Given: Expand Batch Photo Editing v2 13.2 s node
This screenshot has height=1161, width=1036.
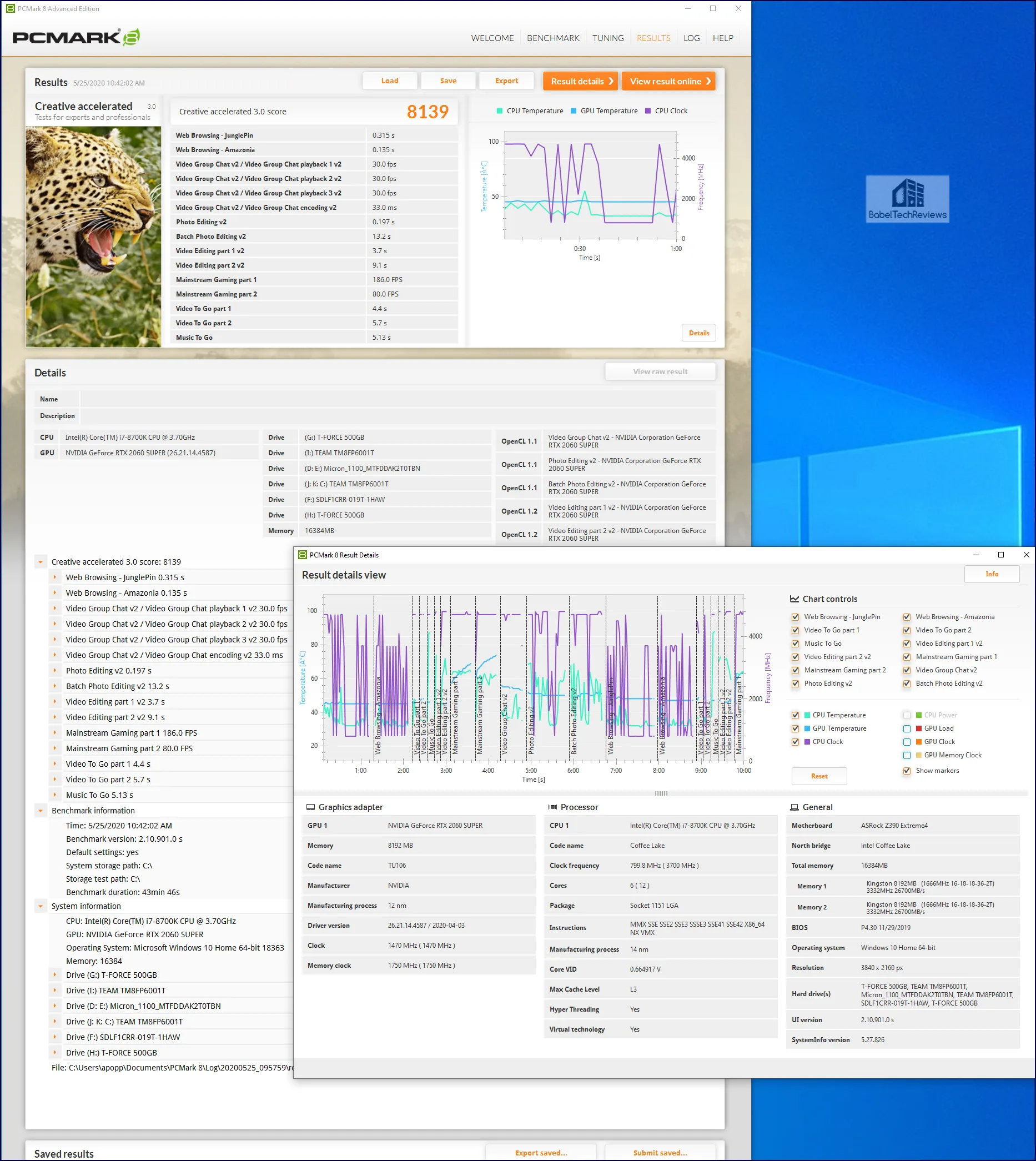Looking at the screenshot, I should 54,686.
